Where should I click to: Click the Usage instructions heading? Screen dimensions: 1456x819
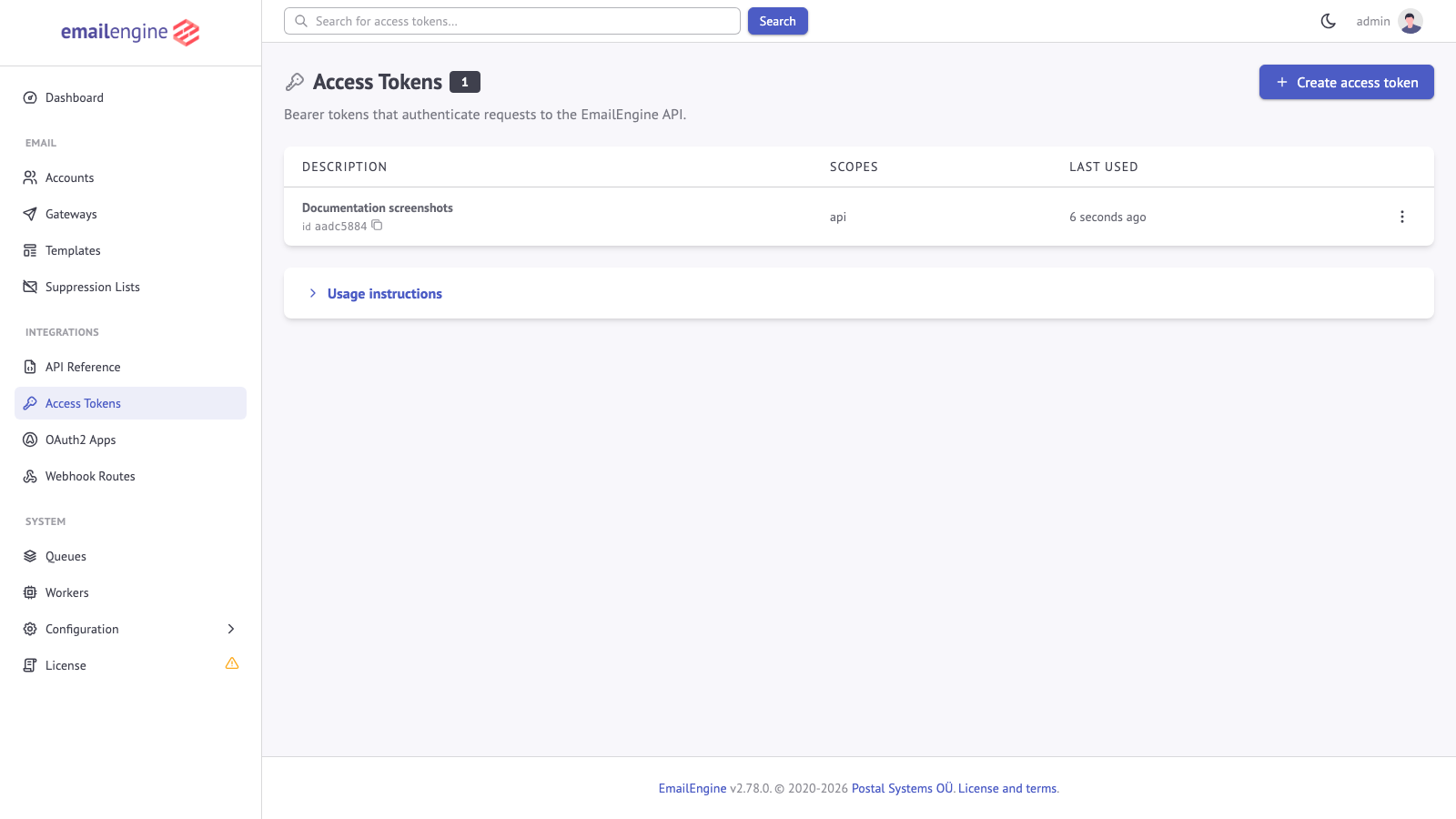pyautogui.click(x=385, y=294)
